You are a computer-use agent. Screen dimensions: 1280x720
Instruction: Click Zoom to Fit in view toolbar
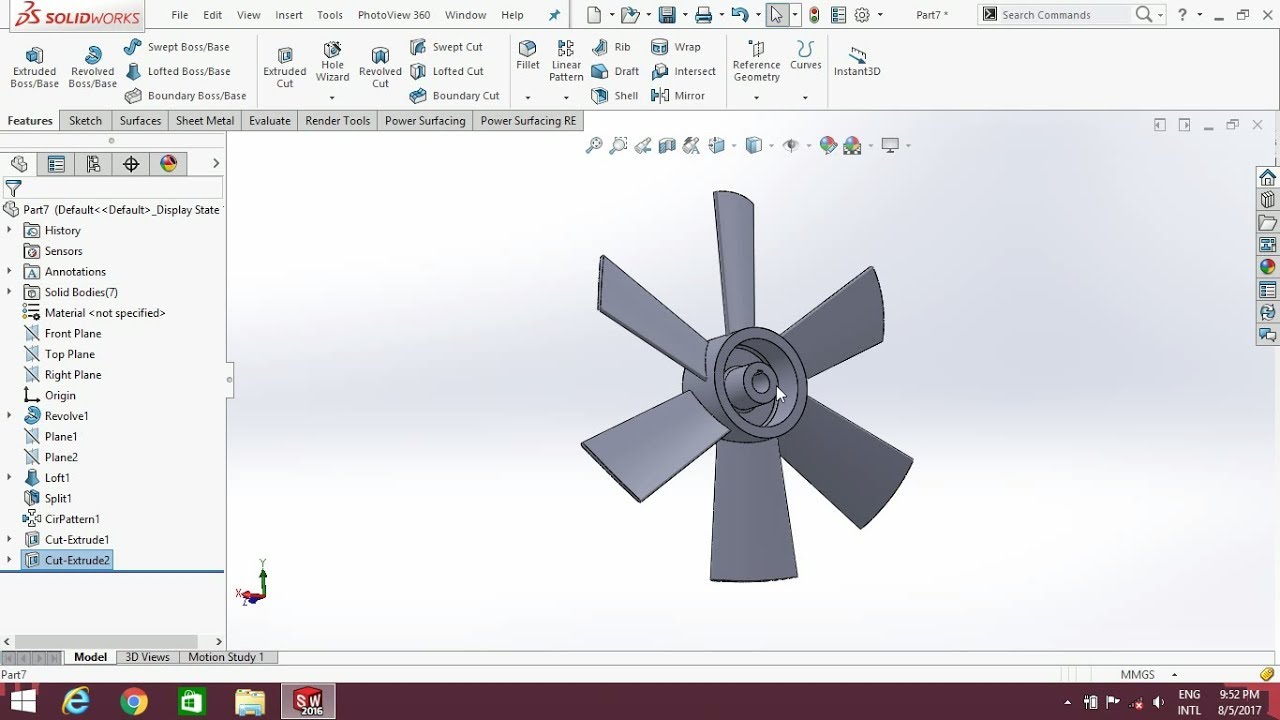click(x=594, y=146)
